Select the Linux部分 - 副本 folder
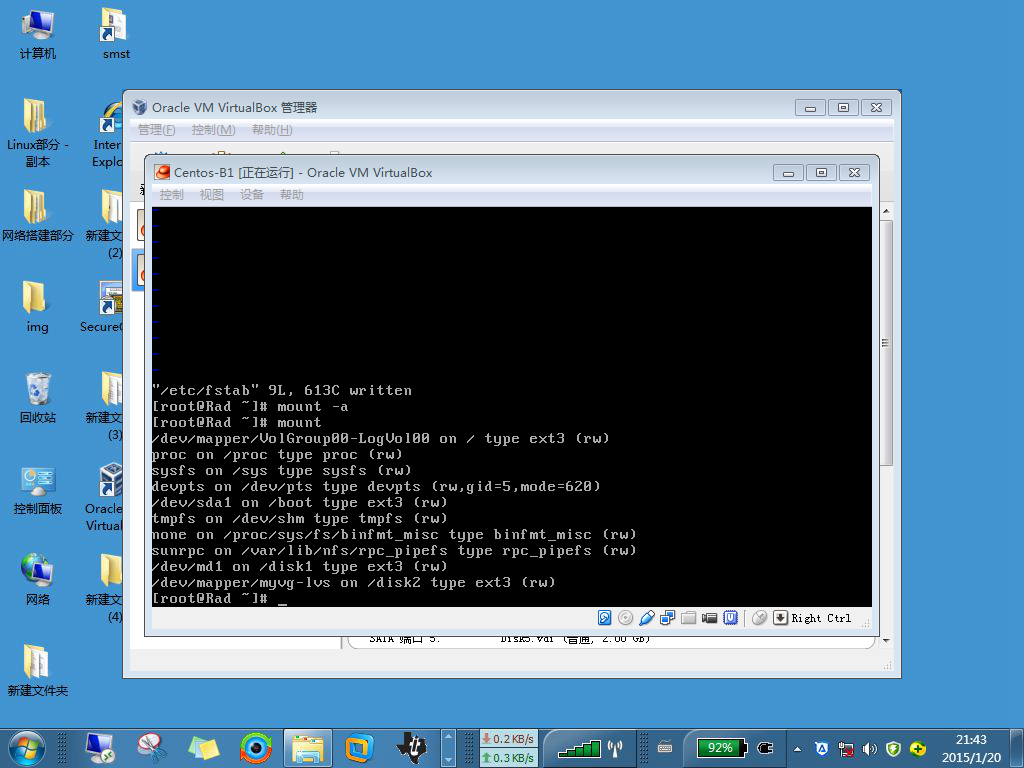Screen dimensions: 1024x768 coord(37,133)
